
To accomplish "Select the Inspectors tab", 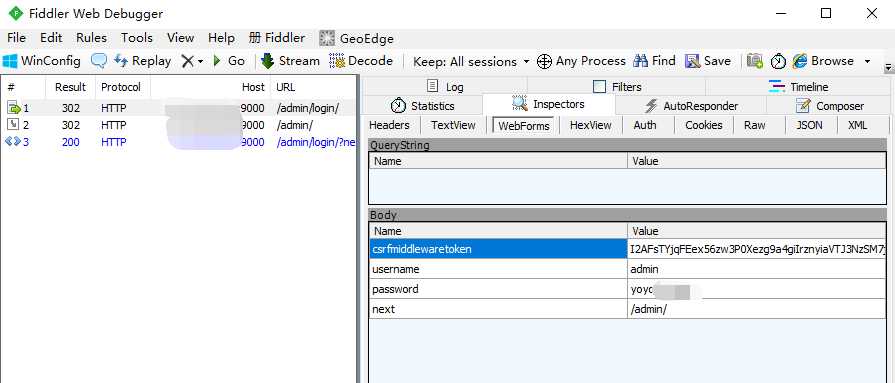I will click(x=549, y=104).
